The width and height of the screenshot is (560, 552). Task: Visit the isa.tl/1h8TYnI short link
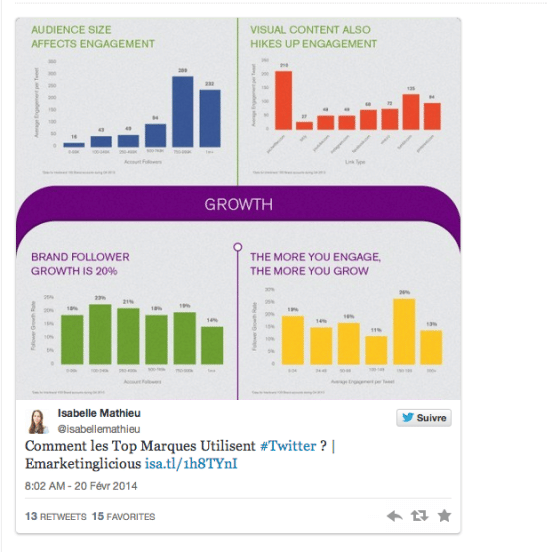[191, 464]
